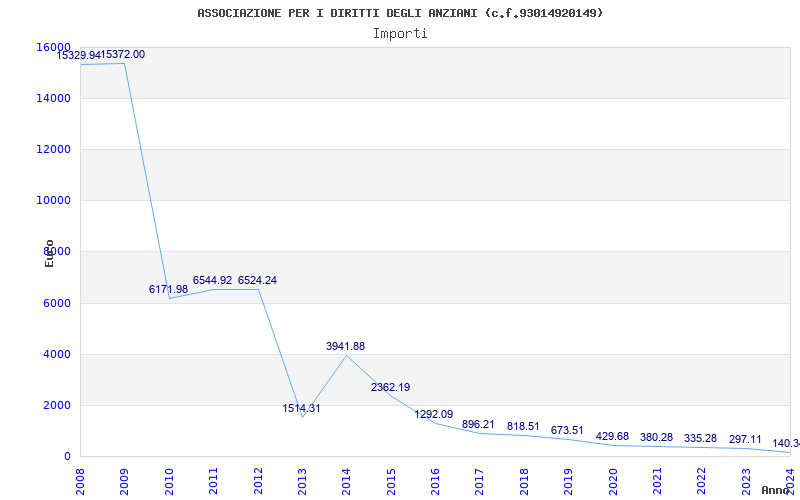Screen dimensions: 800x500
Task: Select year 2008 on the x-axis
Action: (80, 481)
